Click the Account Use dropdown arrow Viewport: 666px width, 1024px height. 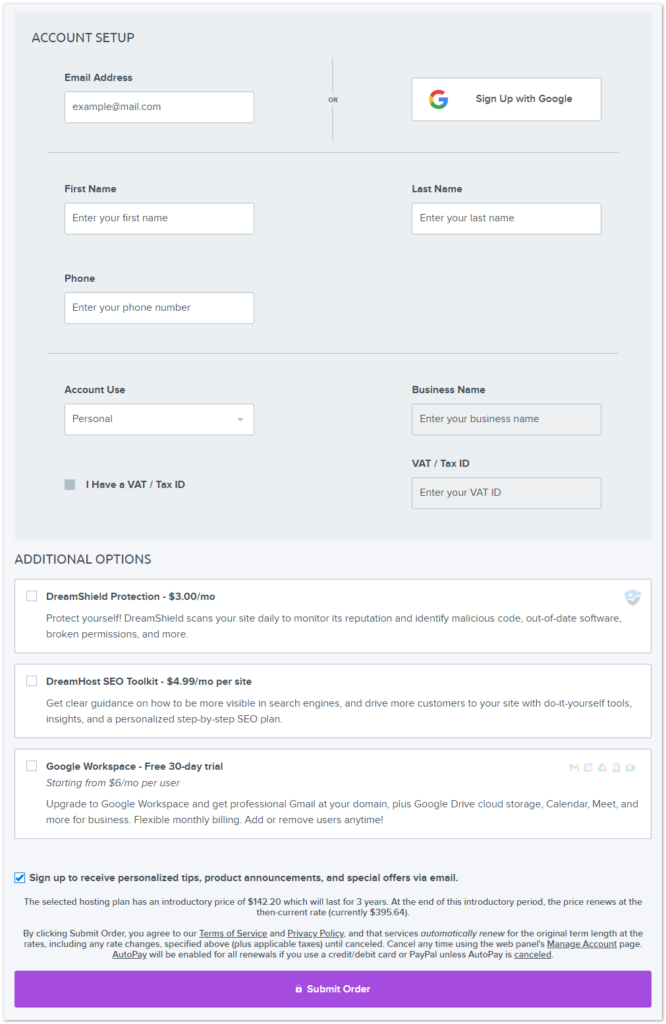240,420
